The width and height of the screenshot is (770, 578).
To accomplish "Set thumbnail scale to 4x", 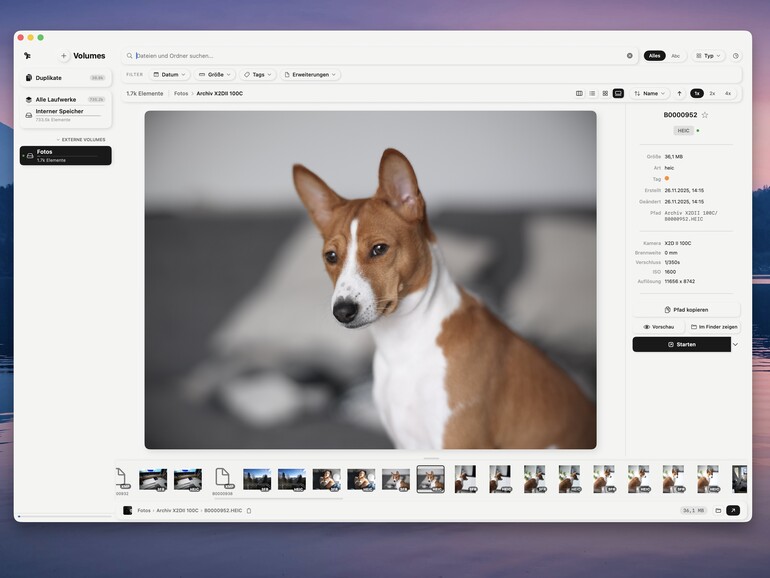I will tap(728, 93).
